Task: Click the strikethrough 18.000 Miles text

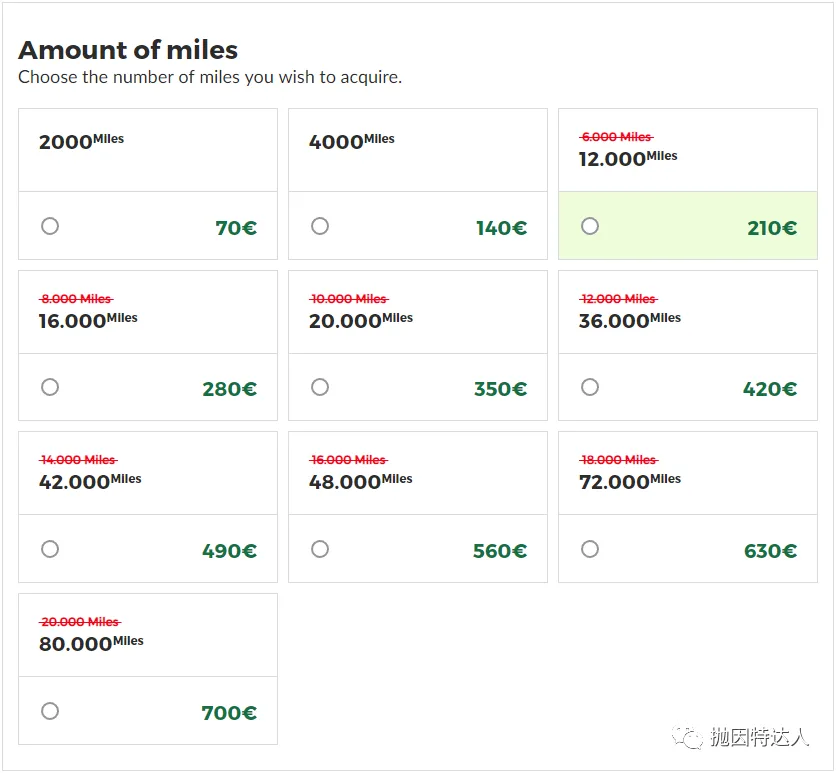Action: [618, 460]
